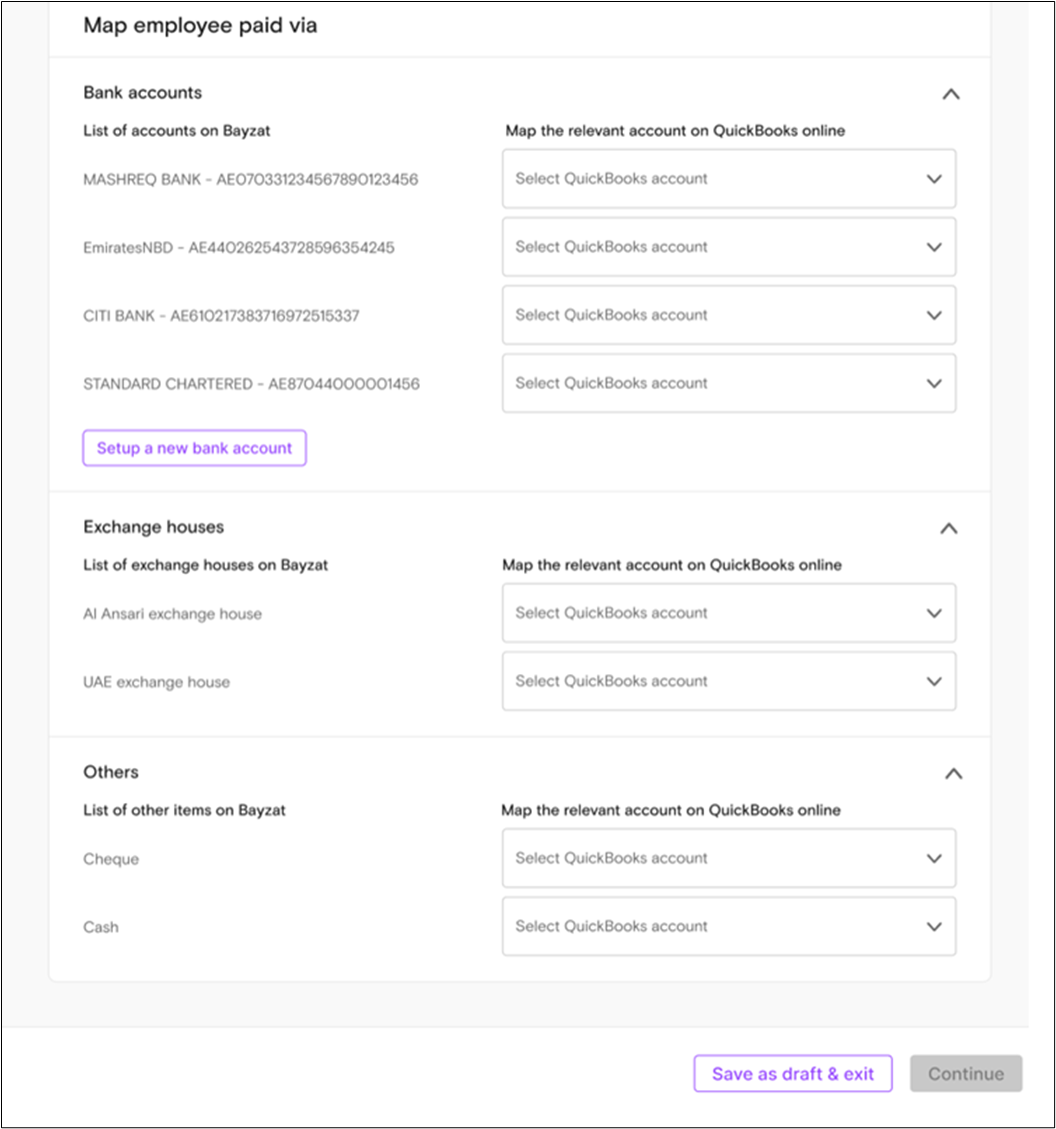Open QuickBooks dropdown for Al Ansari exchange house
Image resolution: width=1056 pixels, height=1129 pixels.
[x=729, y=613]
